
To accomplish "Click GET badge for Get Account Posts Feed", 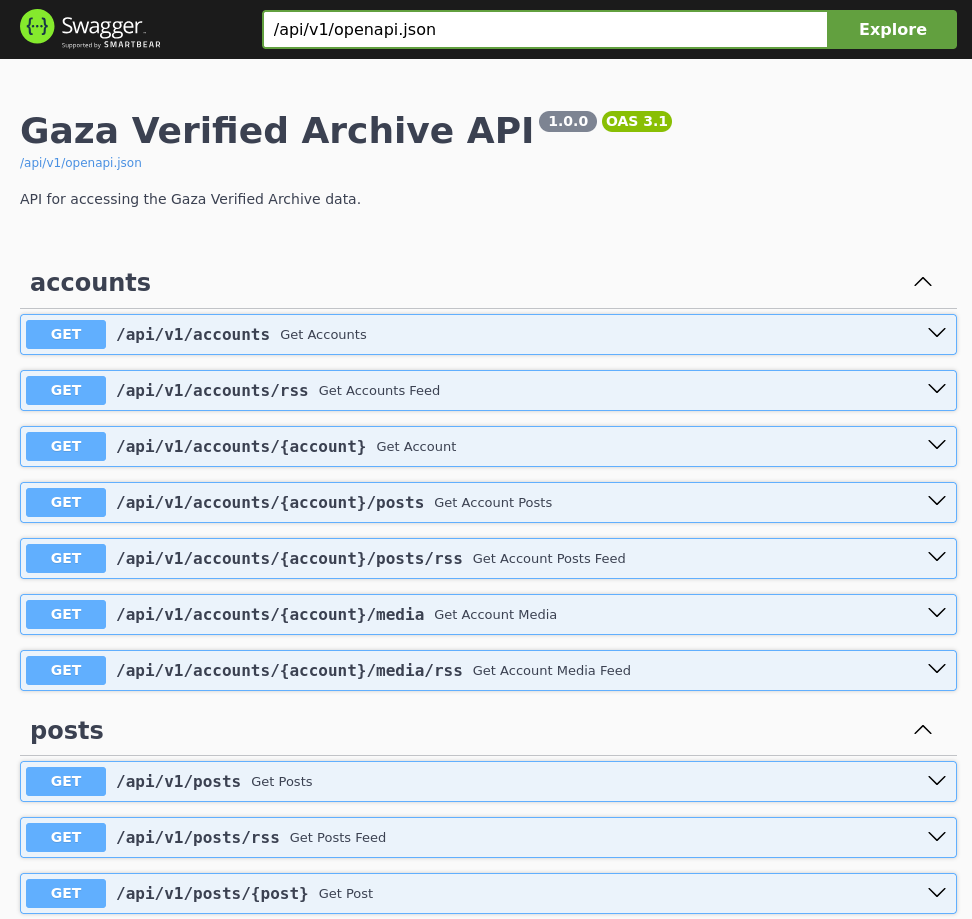I will click(66, 558).
